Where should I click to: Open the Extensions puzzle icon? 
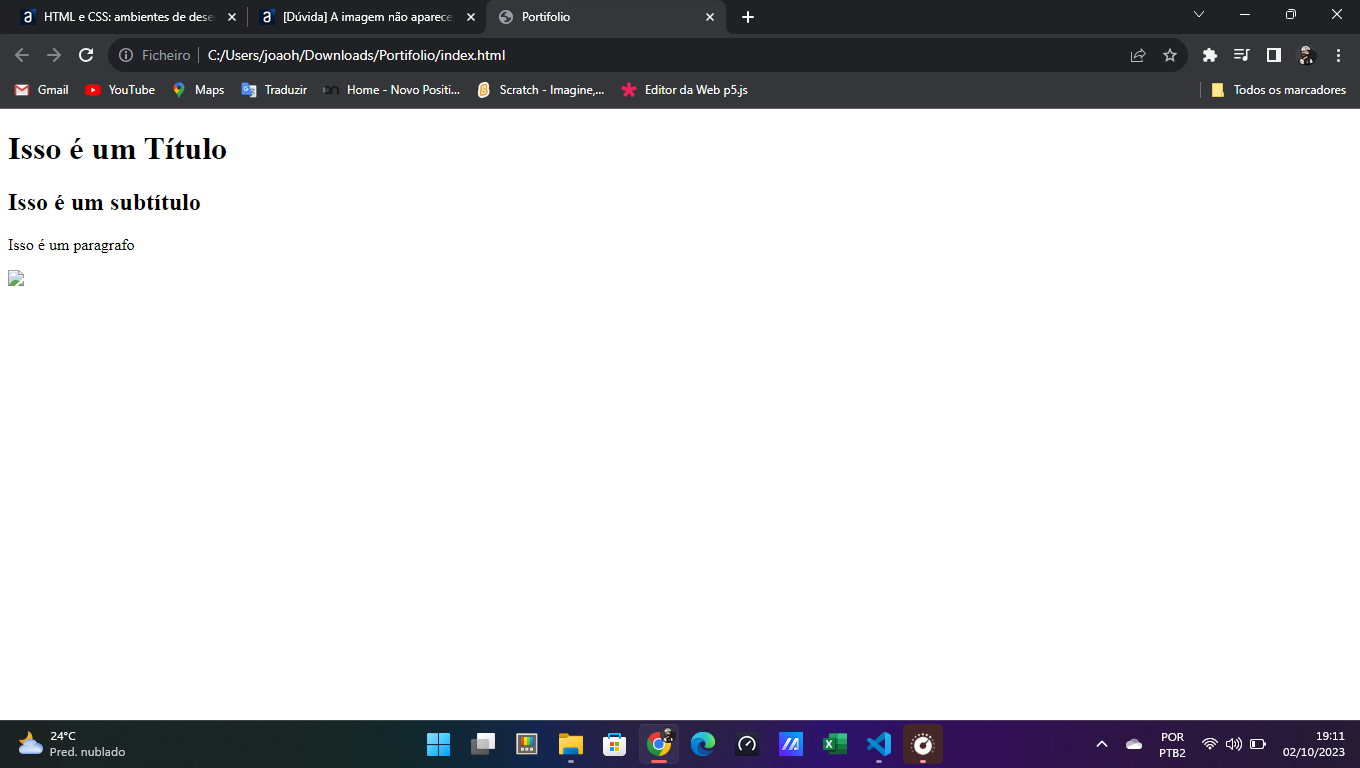tap(1210, 55)
